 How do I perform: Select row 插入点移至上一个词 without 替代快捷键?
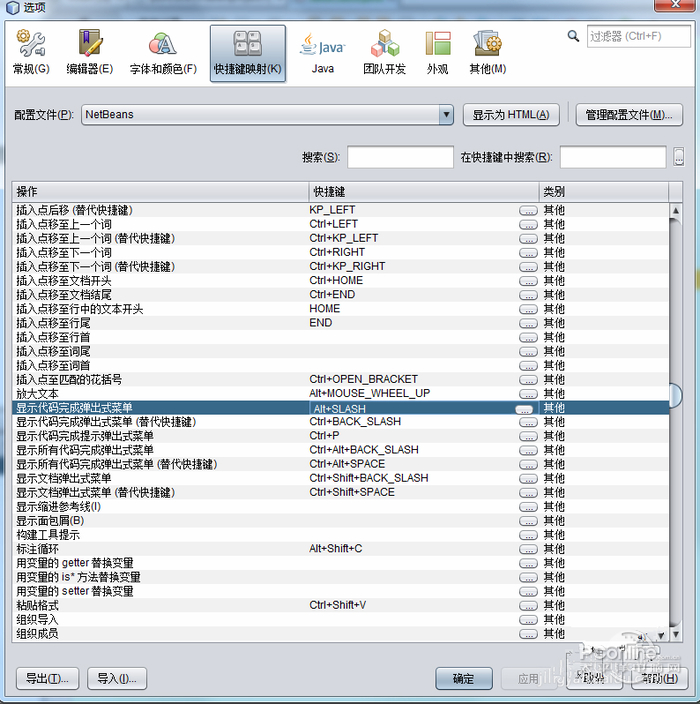(x=340, y=224)
